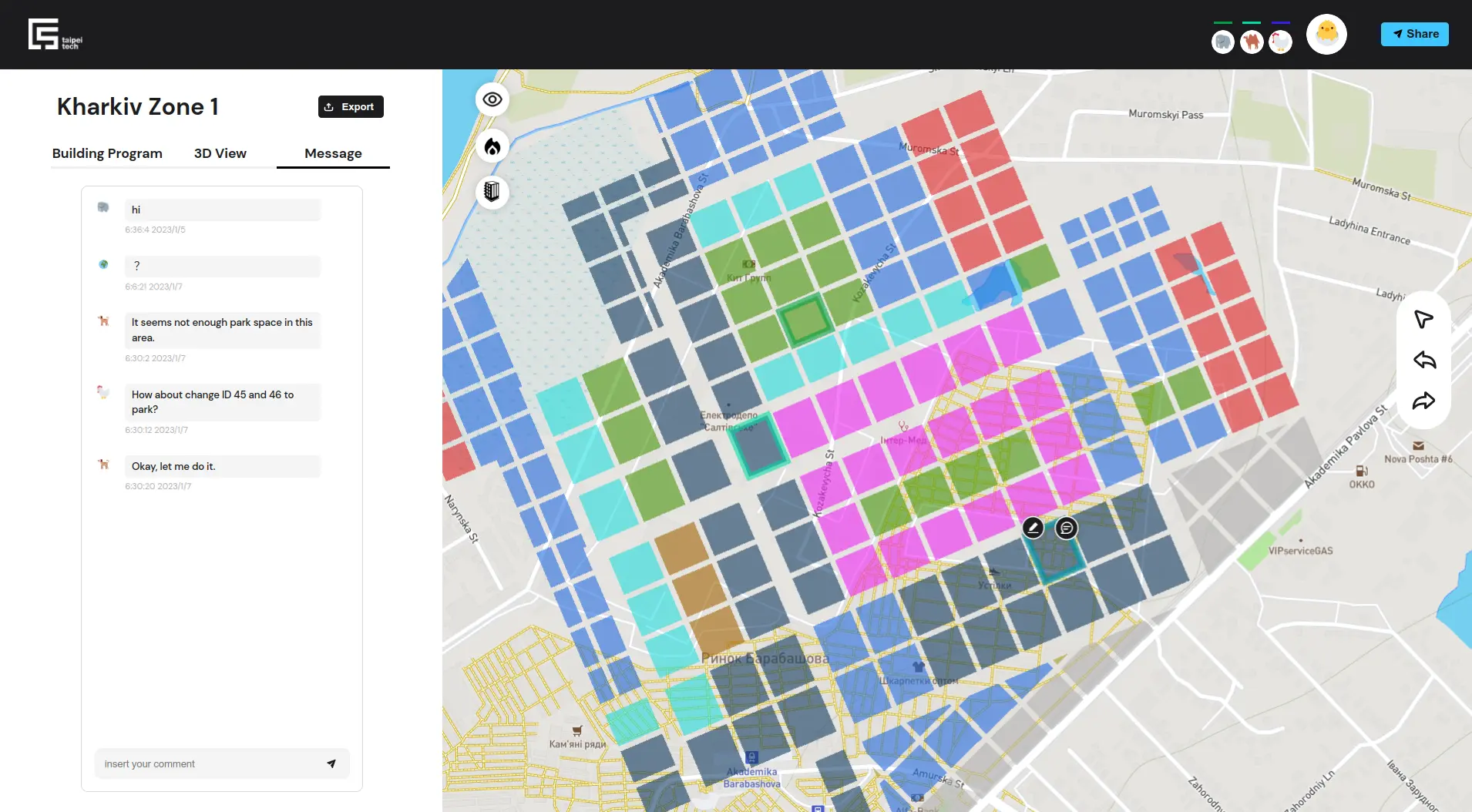The height and width of the screenshot is (812, 1472).
Task: Click the elephant user avatar
Action: 1223,42
